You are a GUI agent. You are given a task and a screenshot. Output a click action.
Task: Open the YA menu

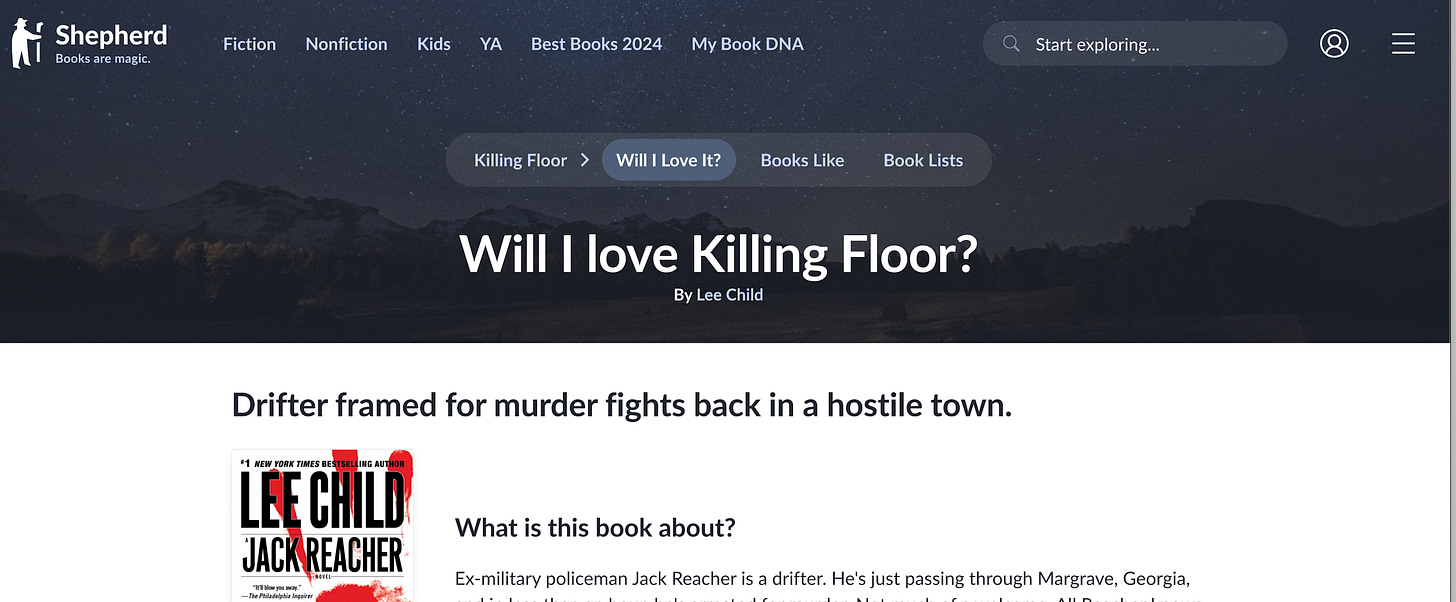(490, 44)
